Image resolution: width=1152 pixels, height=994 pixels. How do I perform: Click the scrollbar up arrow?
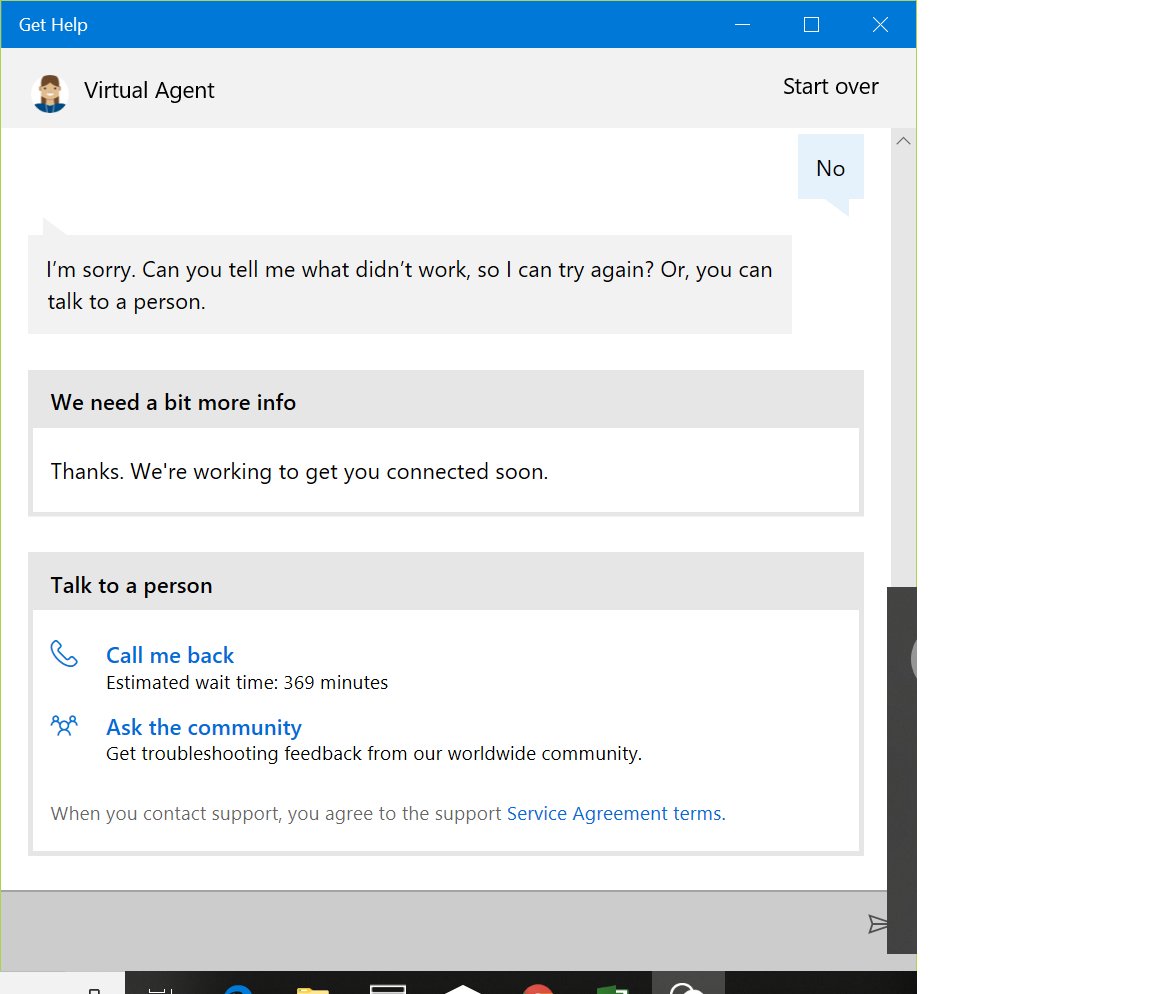click(903, 141)
